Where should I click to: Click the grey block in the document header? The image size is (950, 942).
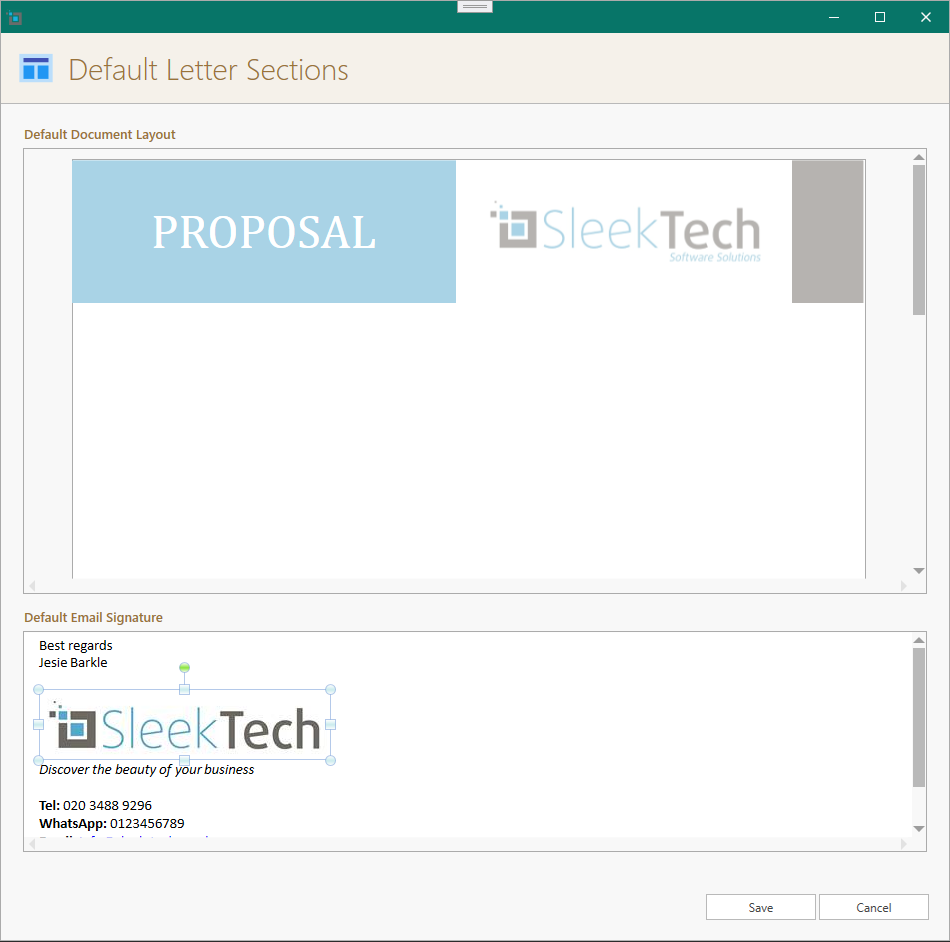(x=828, y=231)
